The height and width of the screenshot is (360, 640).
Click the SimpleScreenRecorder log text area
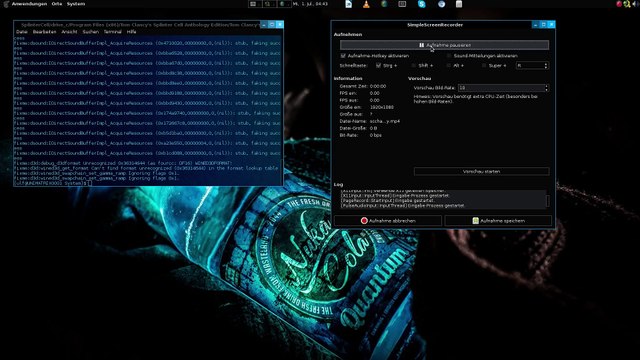click(443, 200)
